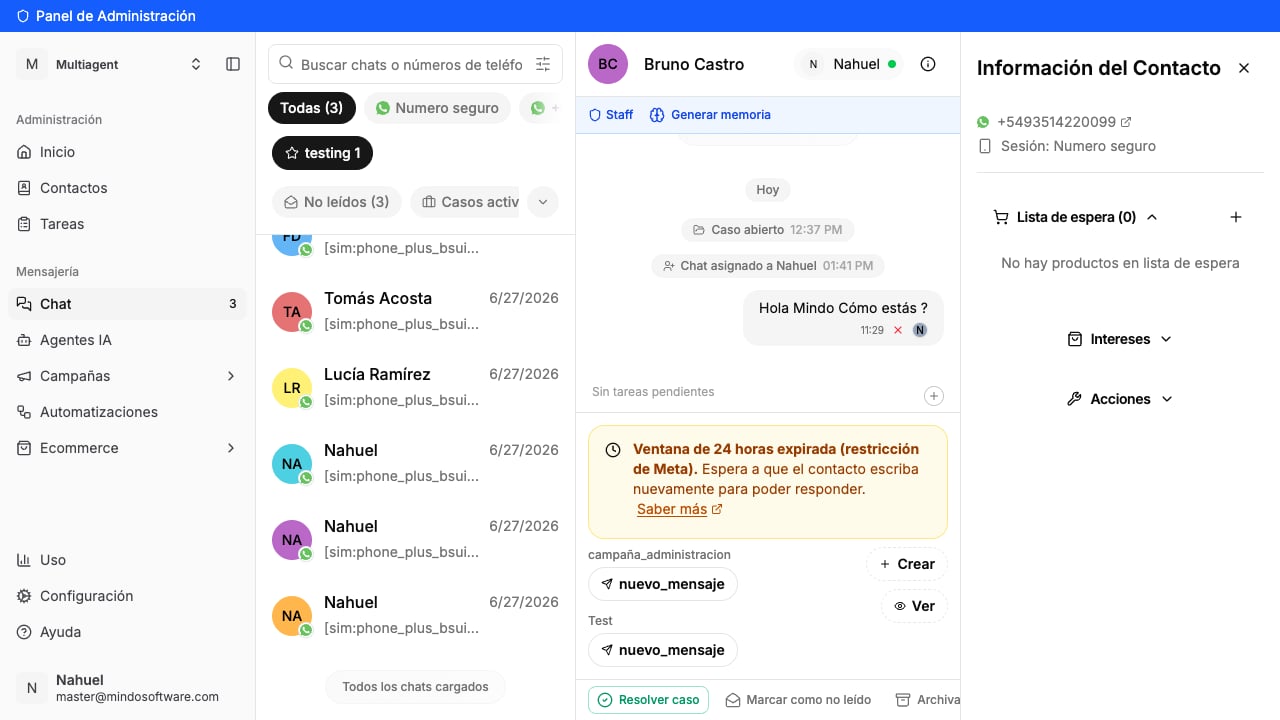Click the Chat asignado a Nahuel label
Viewport: 1280px width, 720px height.
[x=768, y=266]
